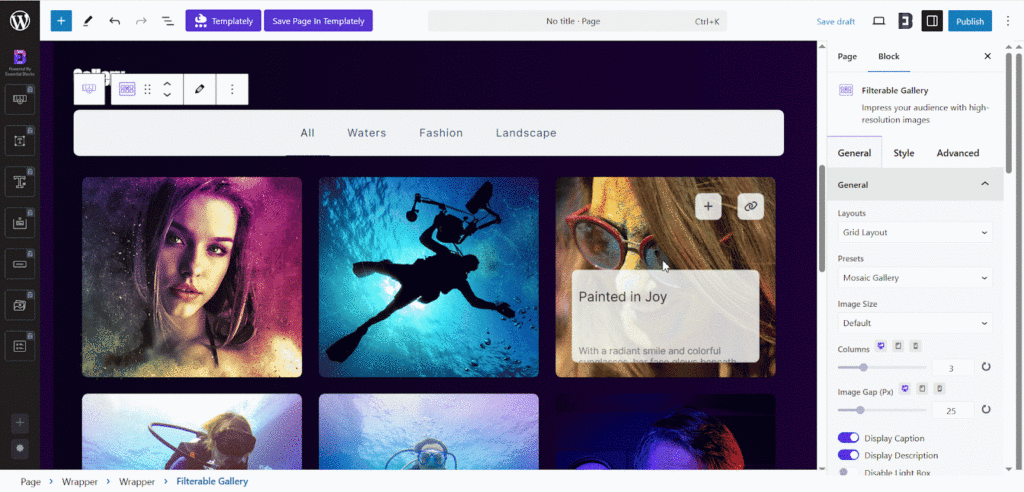Viewport: 1024px width, 492px height.
Task: Click Page in the bottom breadcrumb
Action: pos(31,482)
